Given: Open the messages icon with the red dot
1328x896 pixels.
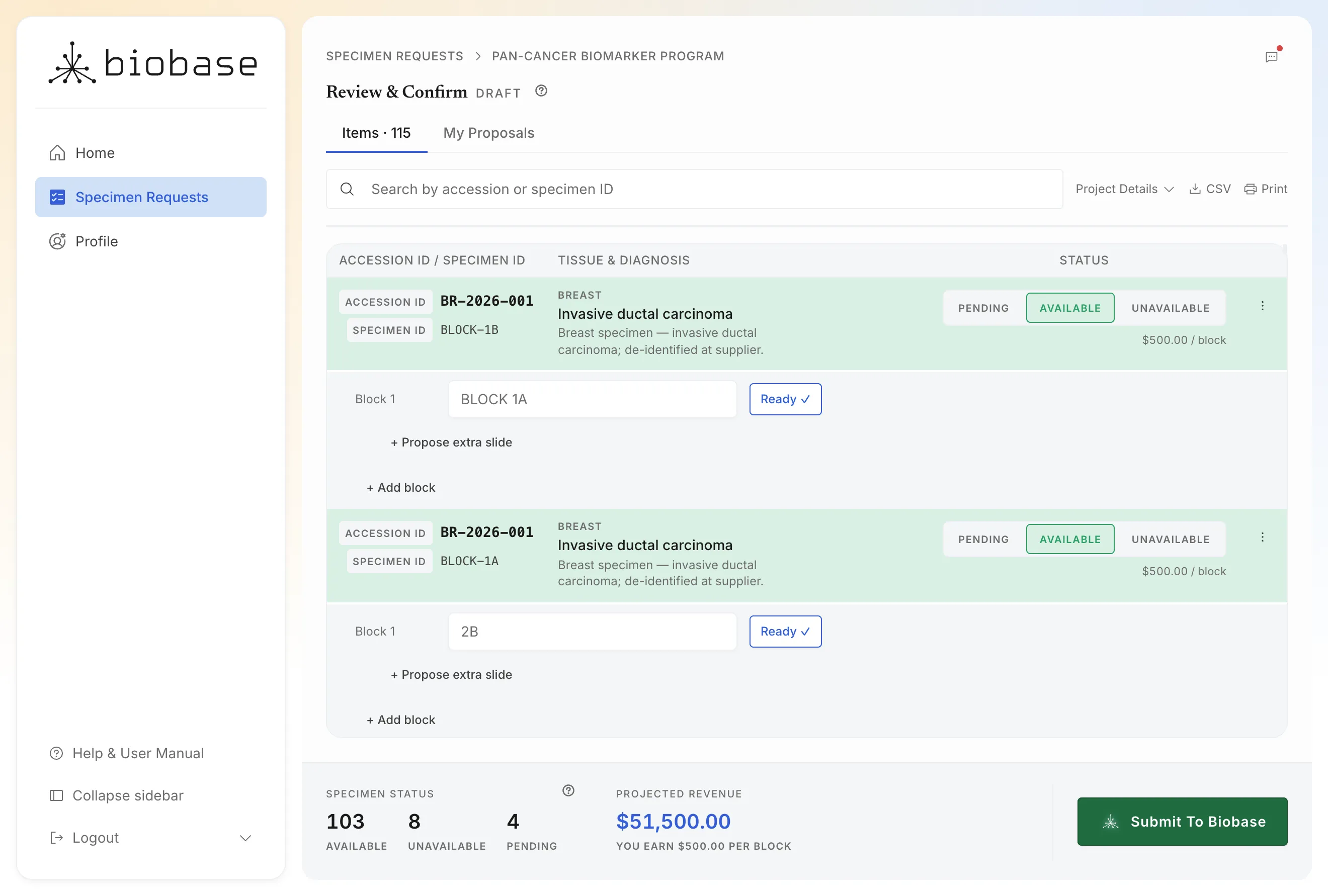Looking at the screenshot, I should [1272, 56].
